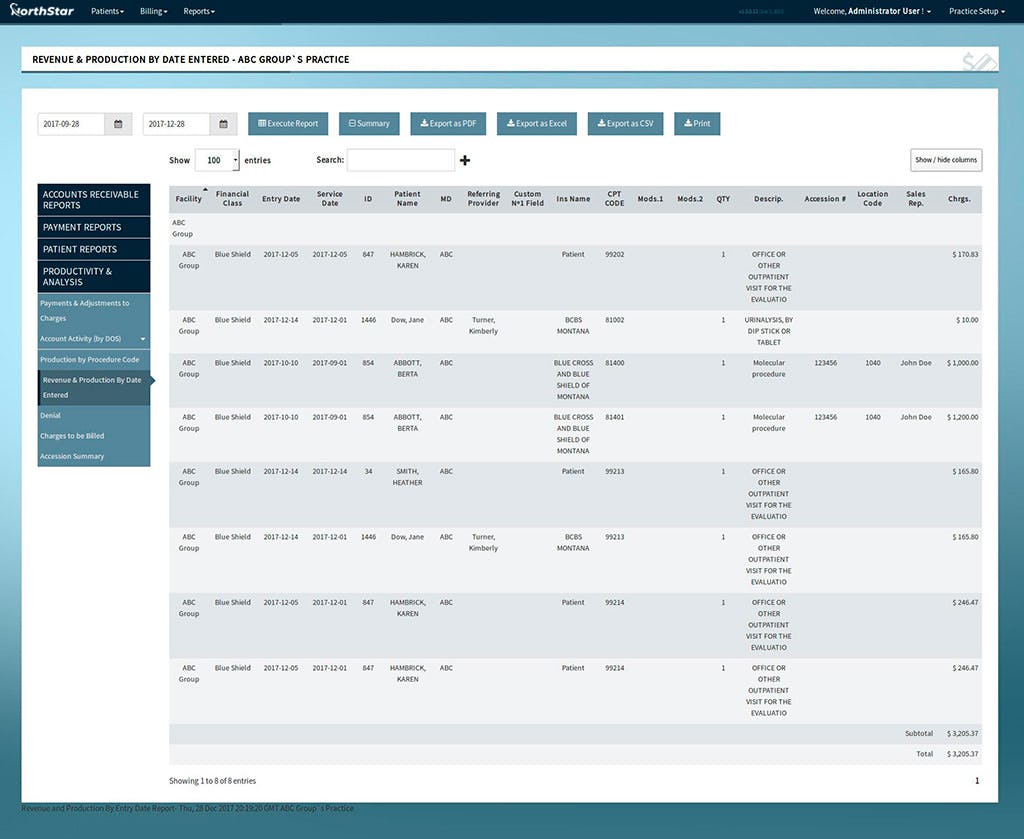Open the Show entries count dropdown
This screenshot has height=839, width=1024.
(x=215, y=159)
